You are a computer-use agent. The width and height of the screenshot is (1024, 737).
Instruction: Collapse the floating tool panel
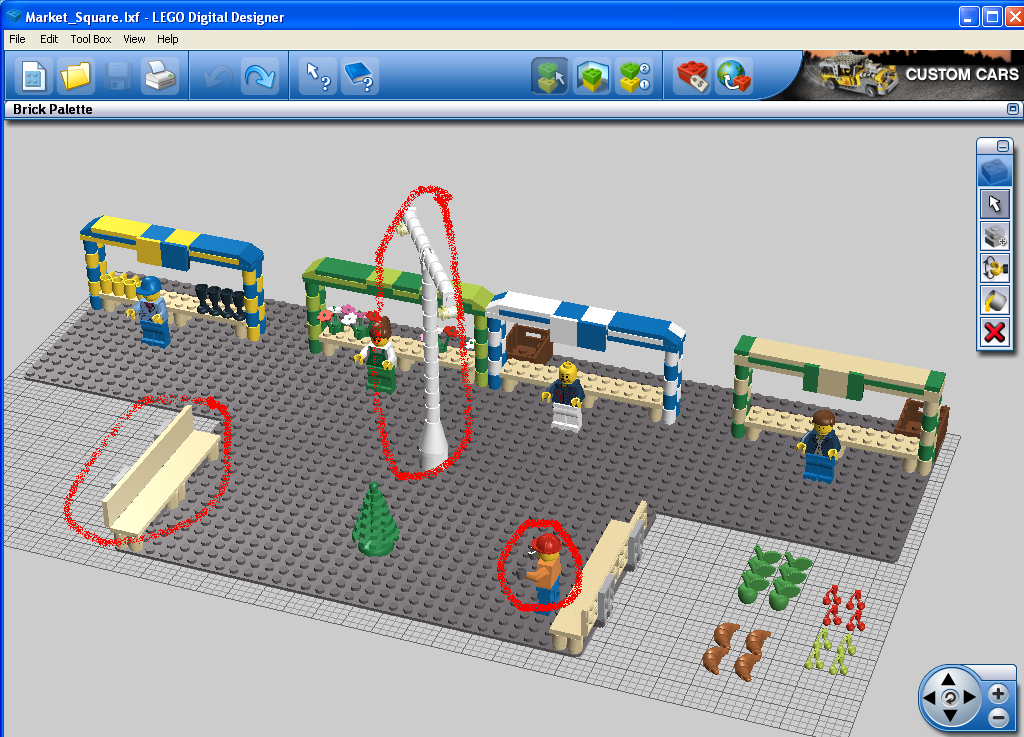(x=1002, y=146)
